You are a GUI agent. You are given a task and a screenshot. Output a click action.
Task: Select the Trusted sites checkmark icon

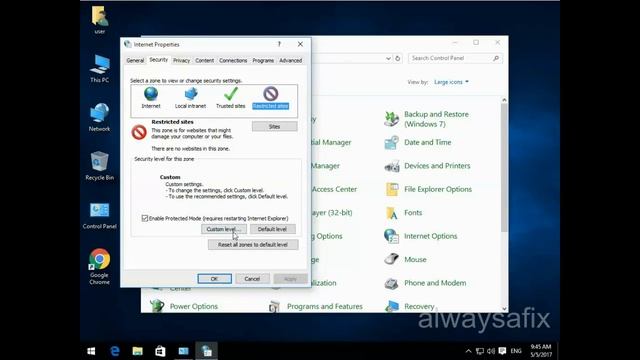pyautogui.click(x=231, y=94)
